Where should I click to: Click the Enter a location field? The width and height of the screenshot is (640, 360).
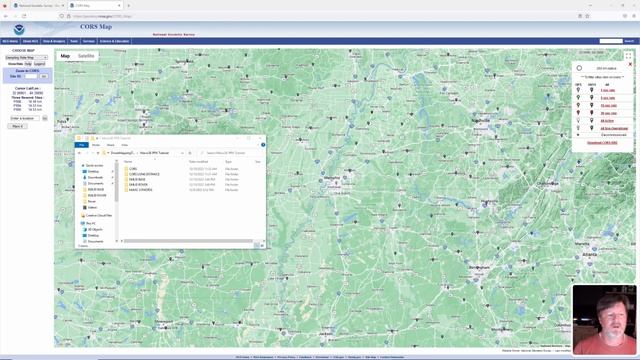[25, 118]
